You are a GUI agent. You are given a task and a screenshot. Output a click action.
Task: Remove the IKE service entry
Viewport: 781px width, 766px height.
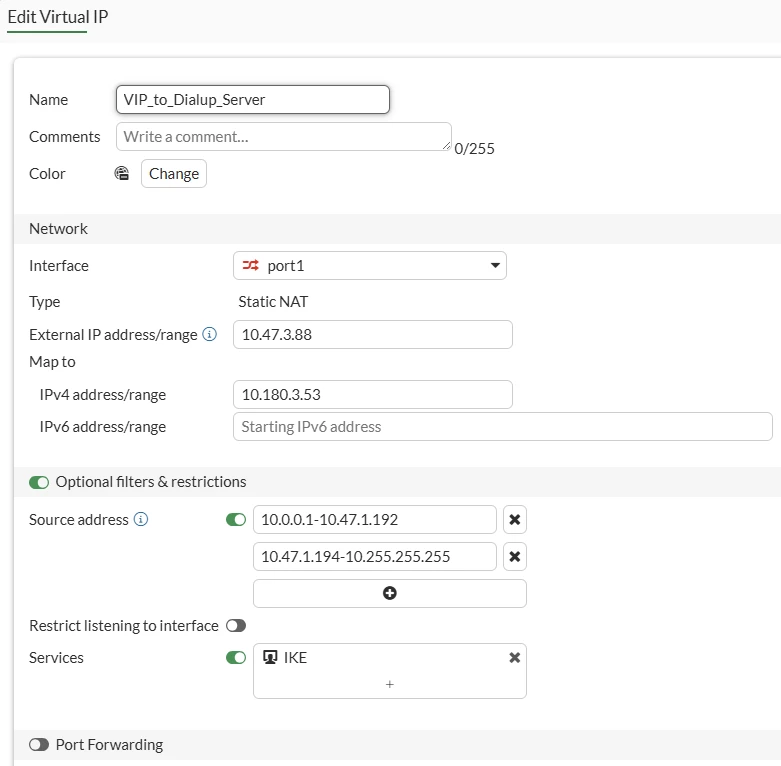point(515,657)
